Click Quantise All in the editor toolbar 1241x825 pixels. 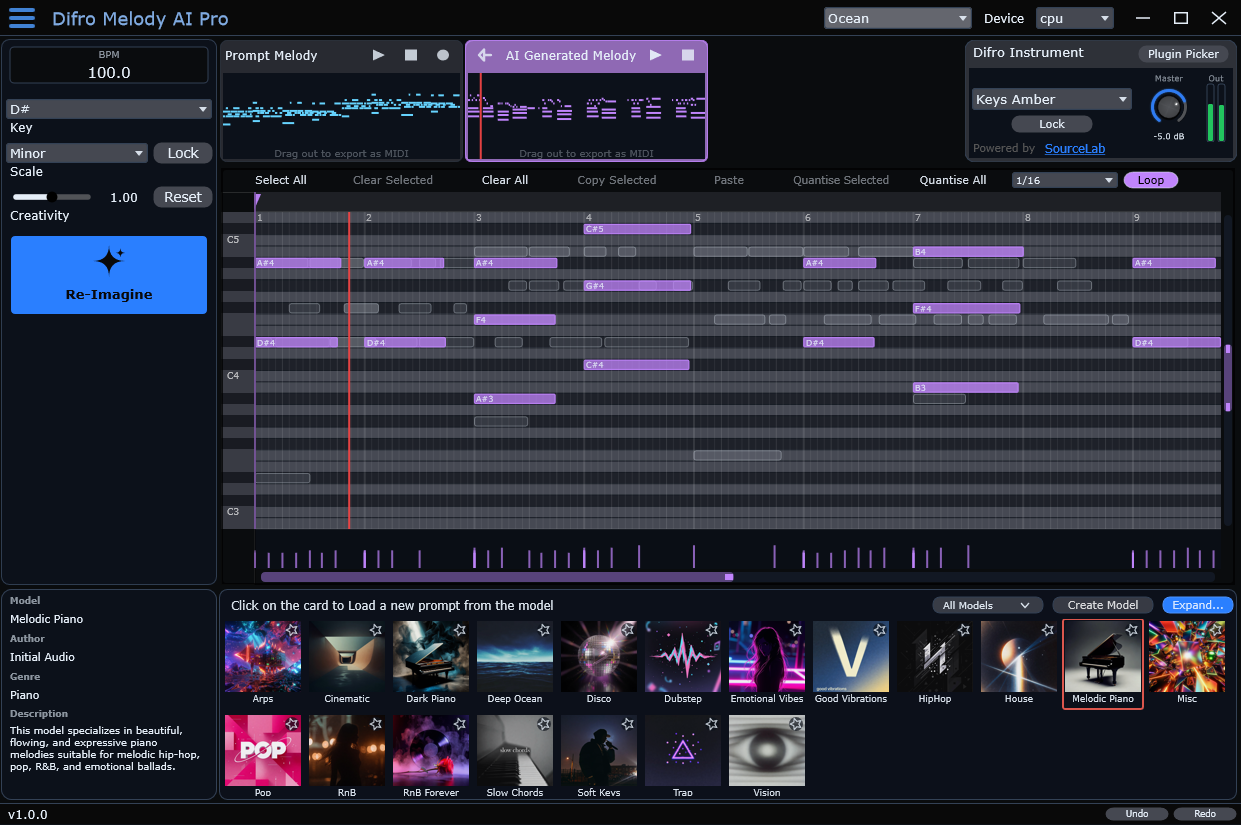(953, 180)
